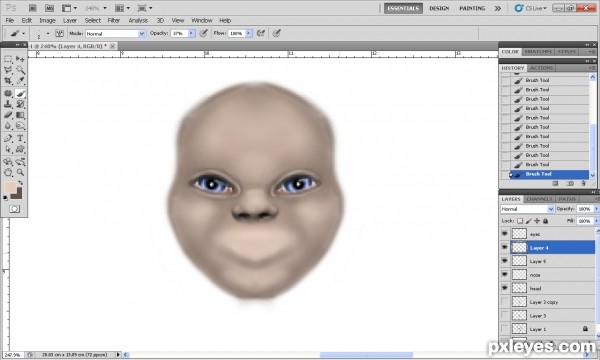Viewport: 600px width, 360px height.
Task: Select the 3D Camera Rotate tool
Action: [x=20, y=162]
